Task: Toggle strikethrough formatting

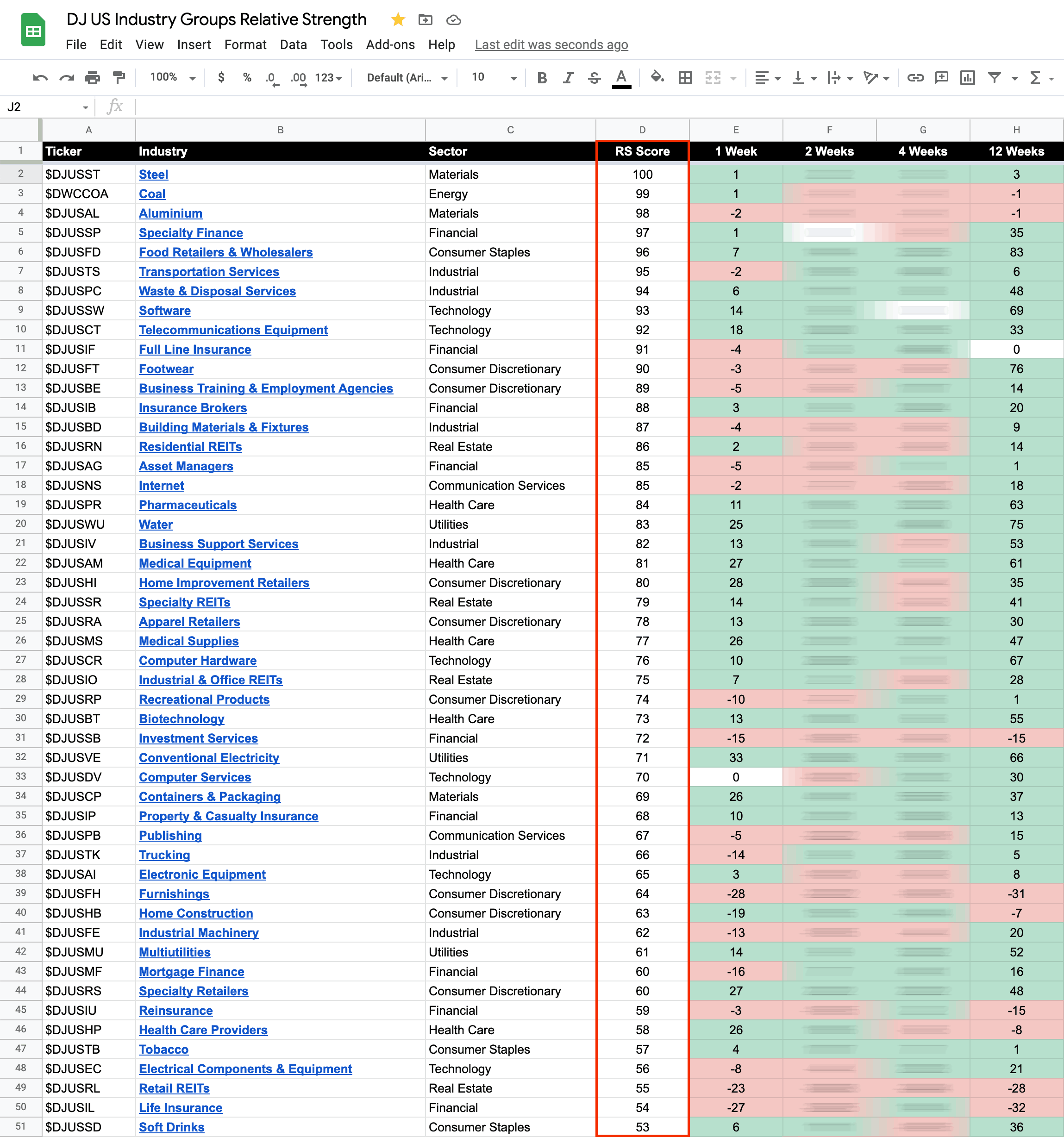Action: [x=595, y=78]
